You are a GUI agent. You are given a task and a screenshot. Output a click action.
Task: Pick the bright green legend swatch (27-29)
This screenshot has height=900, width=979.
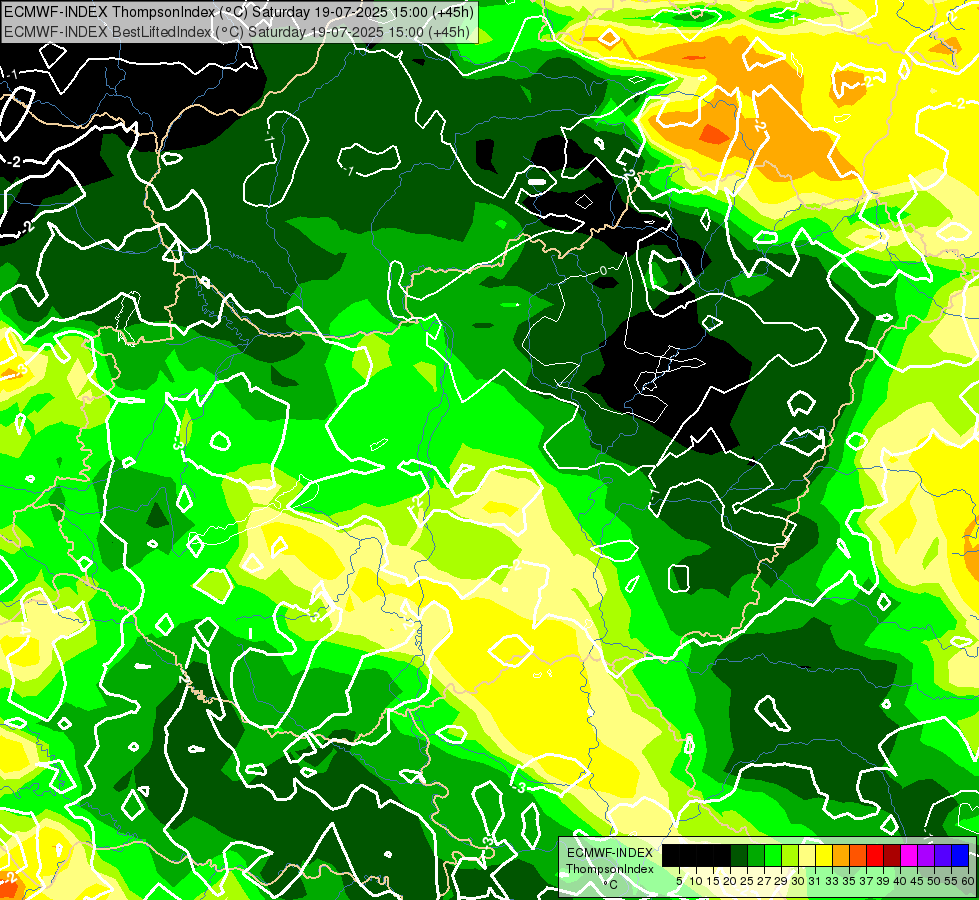click(773, 855)
